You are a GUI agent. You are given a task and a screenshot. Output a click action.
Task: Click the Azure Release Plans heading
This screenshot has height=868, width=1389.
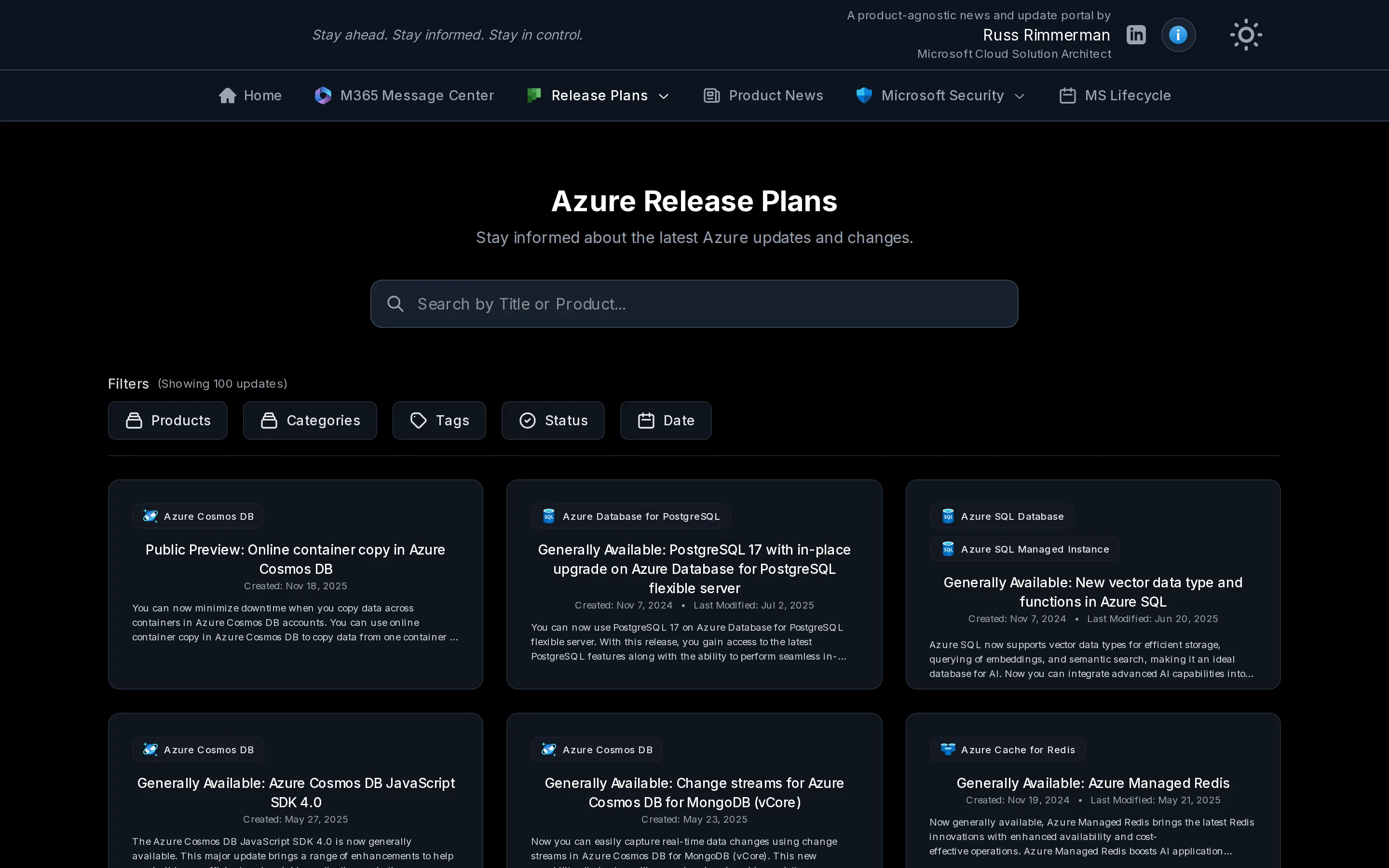(694, 201)
